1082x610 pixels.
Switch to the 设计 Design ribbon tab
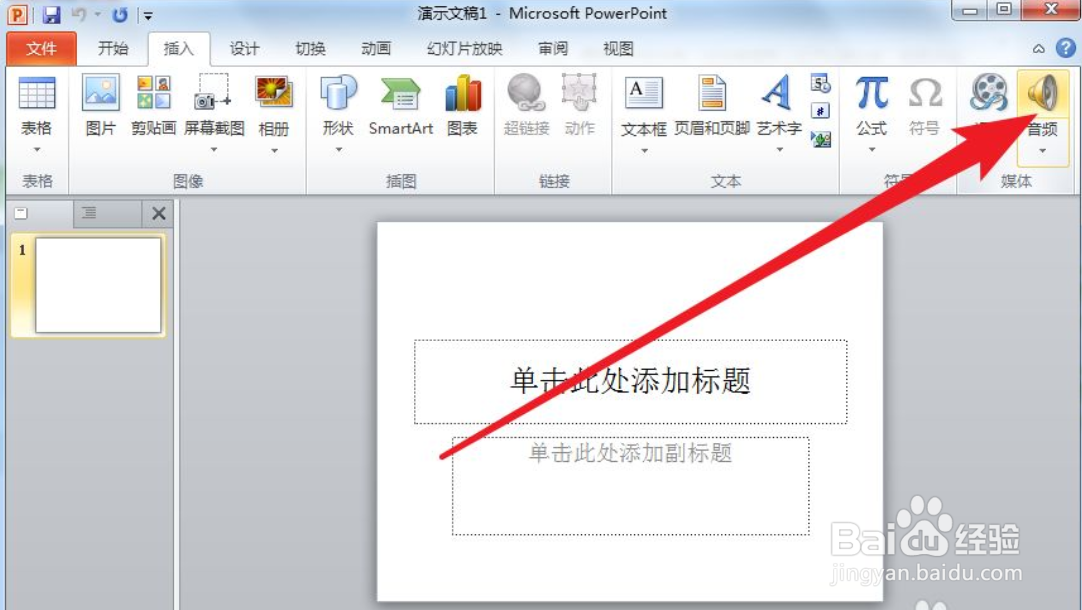tap(243, 47)
